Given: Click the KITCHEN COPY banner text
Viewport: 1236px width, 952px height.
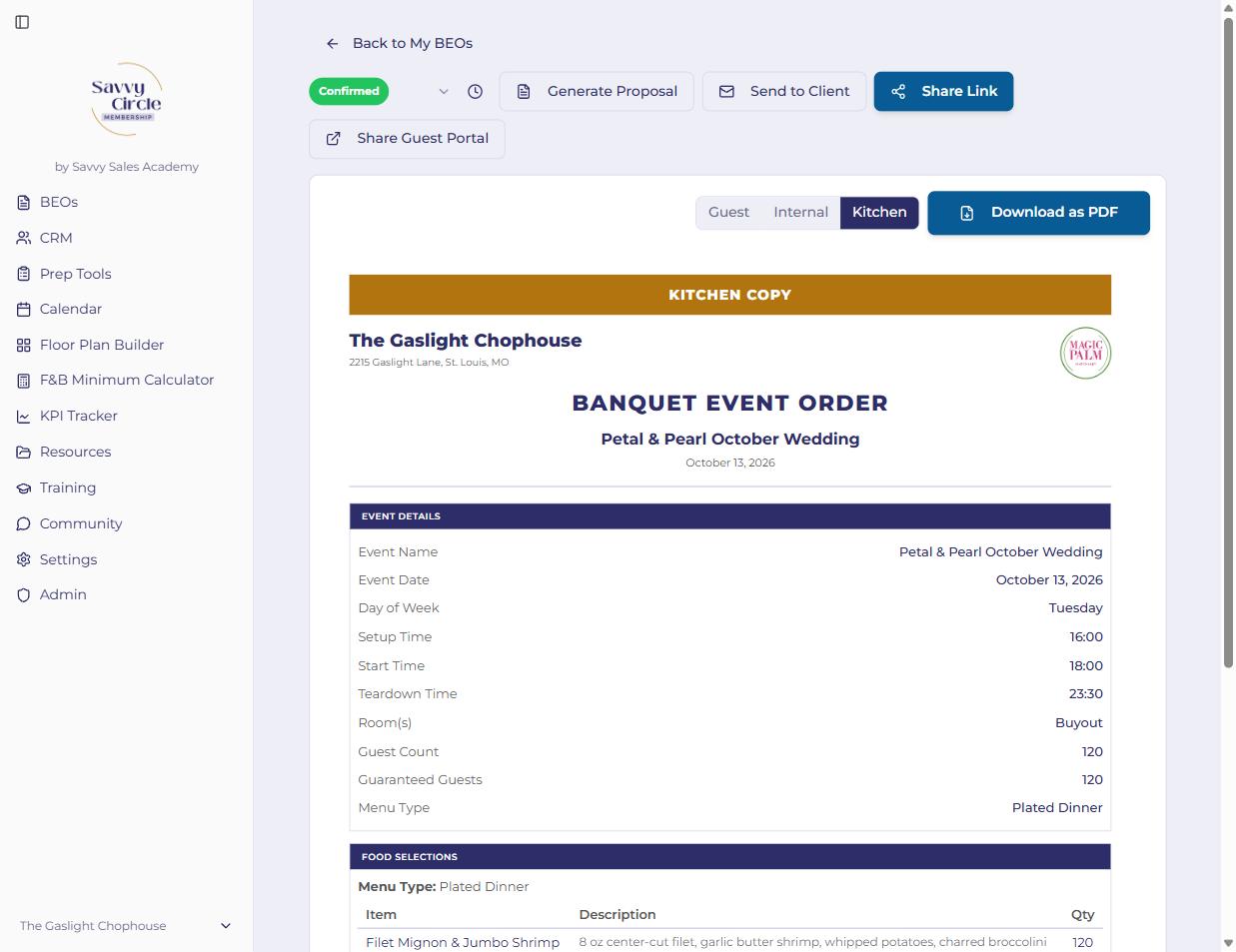Looking at the screenshot, I should click(x=729, y=295).
